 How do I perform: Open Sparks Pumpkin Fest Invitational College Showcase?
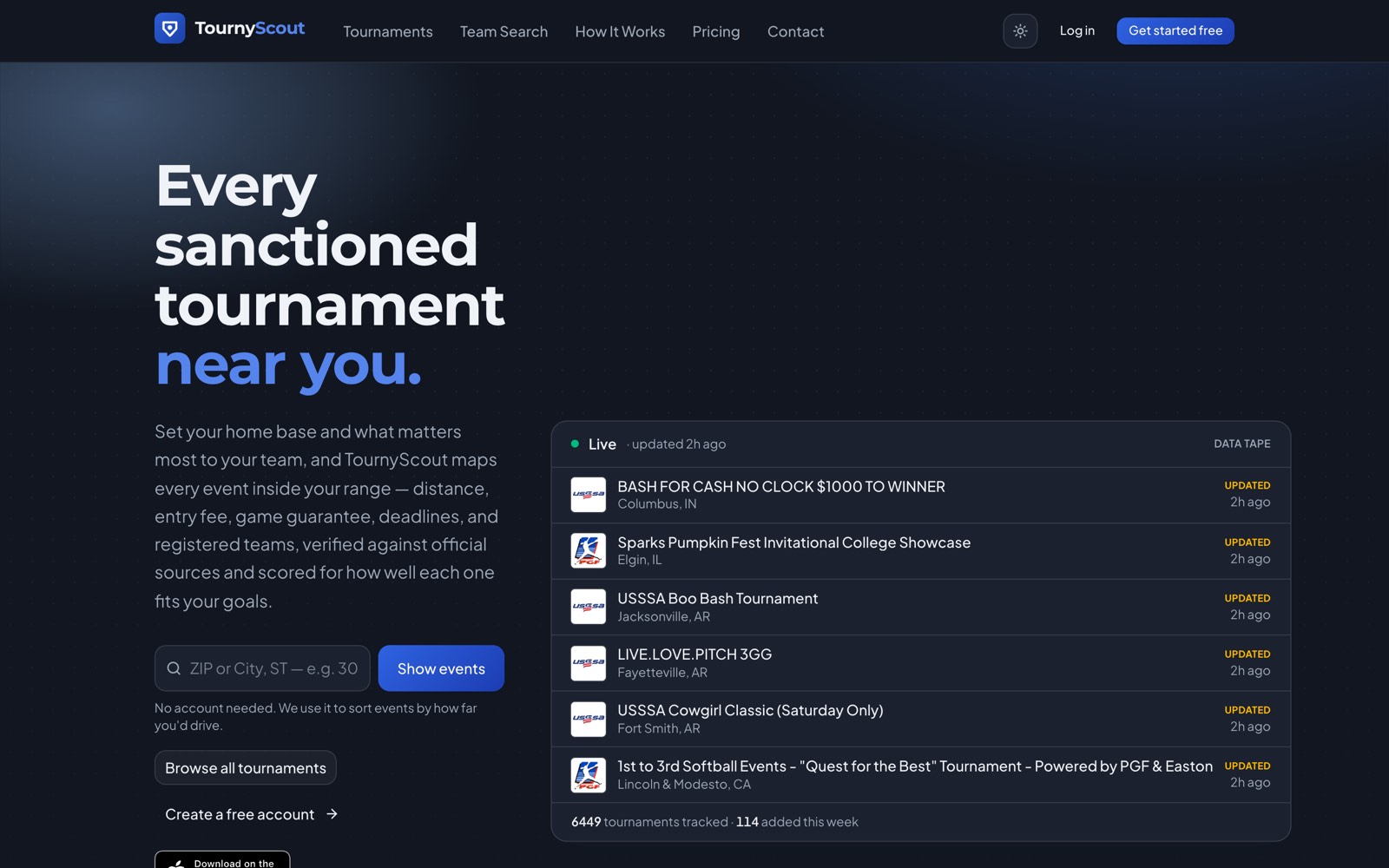[x=920, y=551]
